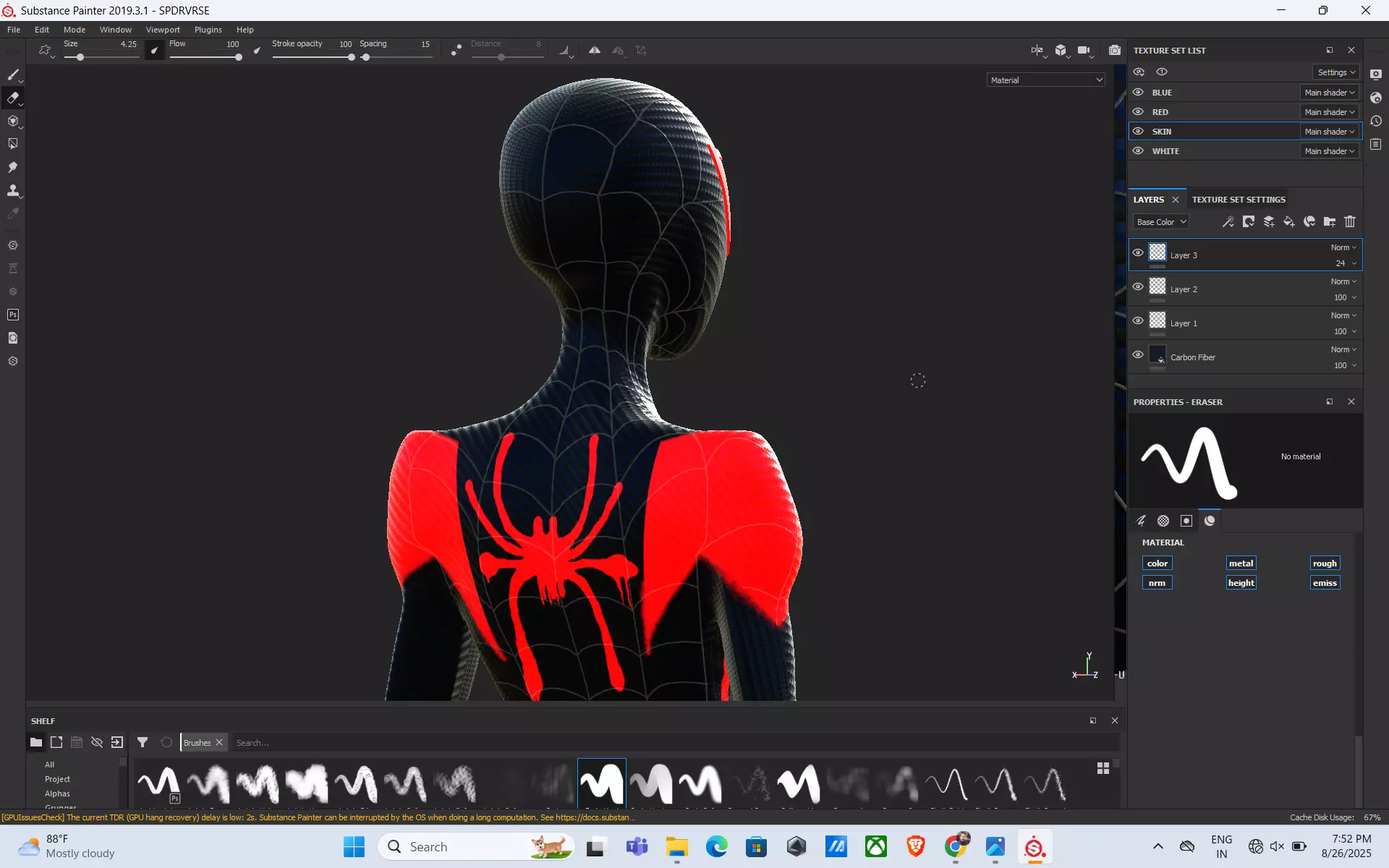Open Display settings in right sidebar
Image resolution: width=1389 pixels, height=868 pixels.
(x=1376, y=75)
